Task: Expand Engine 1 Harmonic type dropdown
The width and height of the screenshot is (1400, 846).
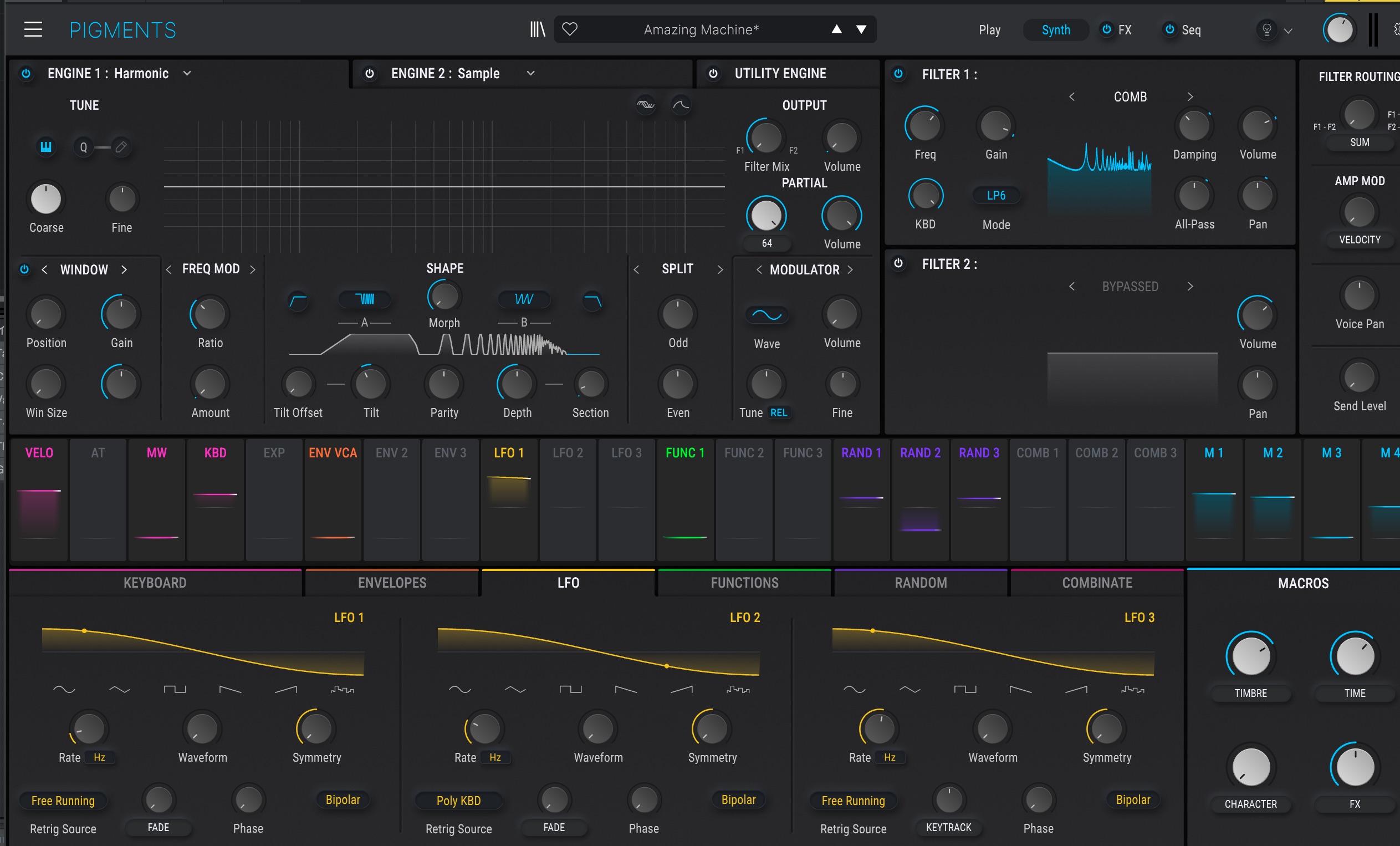Action: [187, 73]
